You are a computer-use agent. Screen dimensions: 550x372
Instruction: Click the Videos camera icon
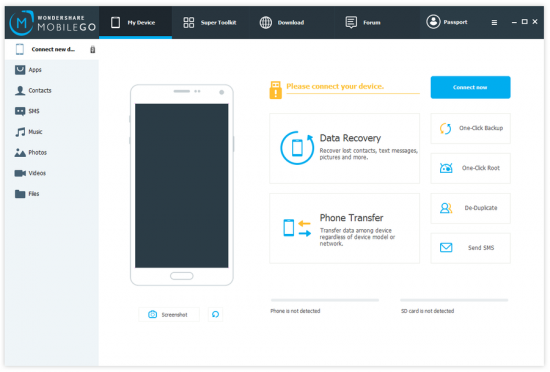pos(20,173)
